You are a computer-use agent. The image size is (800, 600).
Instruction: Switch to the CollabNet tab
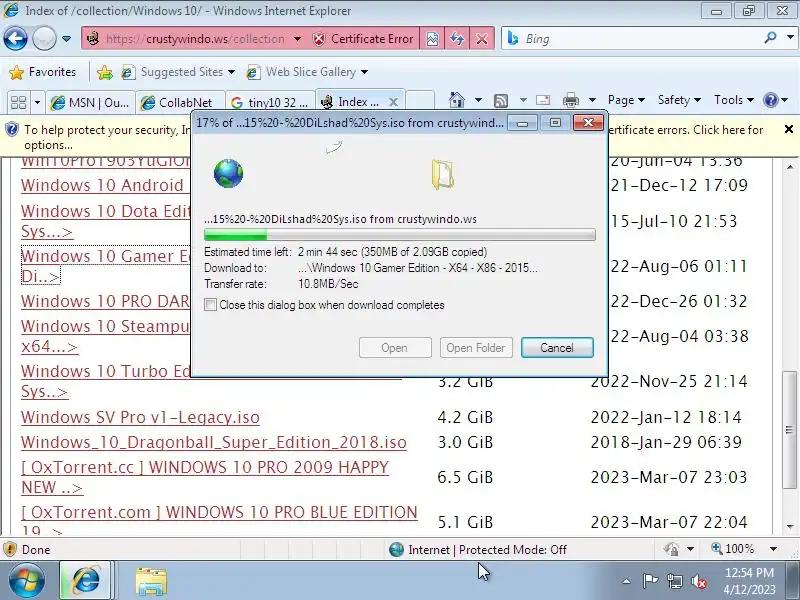click(x=181, y=103)
